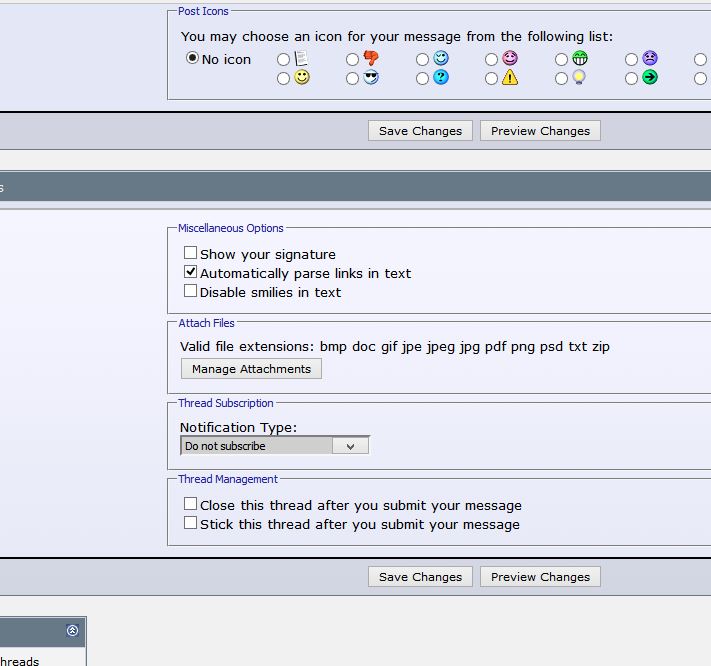Select the "No icon" radio option
This screenshot has width=711, height=666.
[x=192, y=58]
